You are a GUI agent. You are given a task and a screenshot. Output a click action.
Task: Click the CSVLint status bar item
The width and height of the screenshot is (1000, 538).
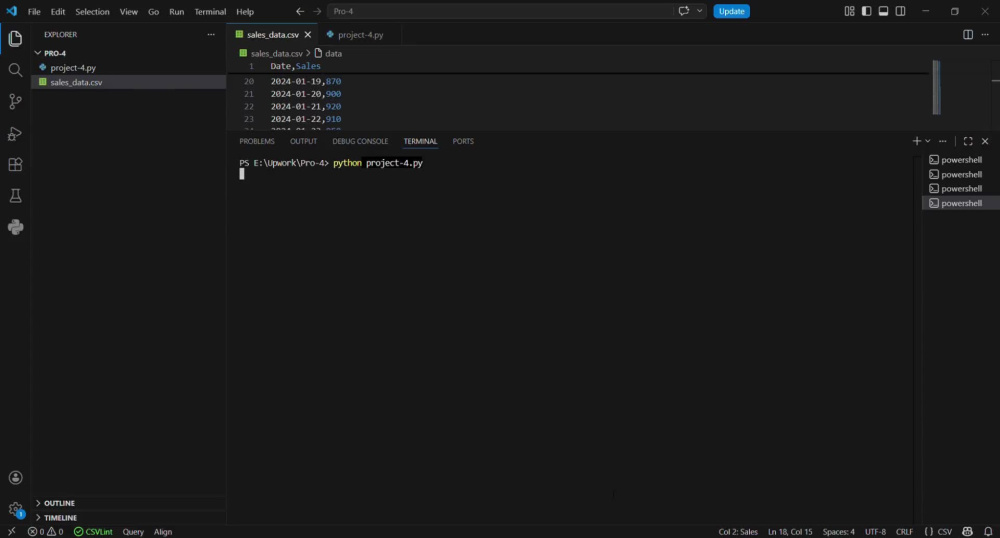pyautogui.click(x=92, y=532)
